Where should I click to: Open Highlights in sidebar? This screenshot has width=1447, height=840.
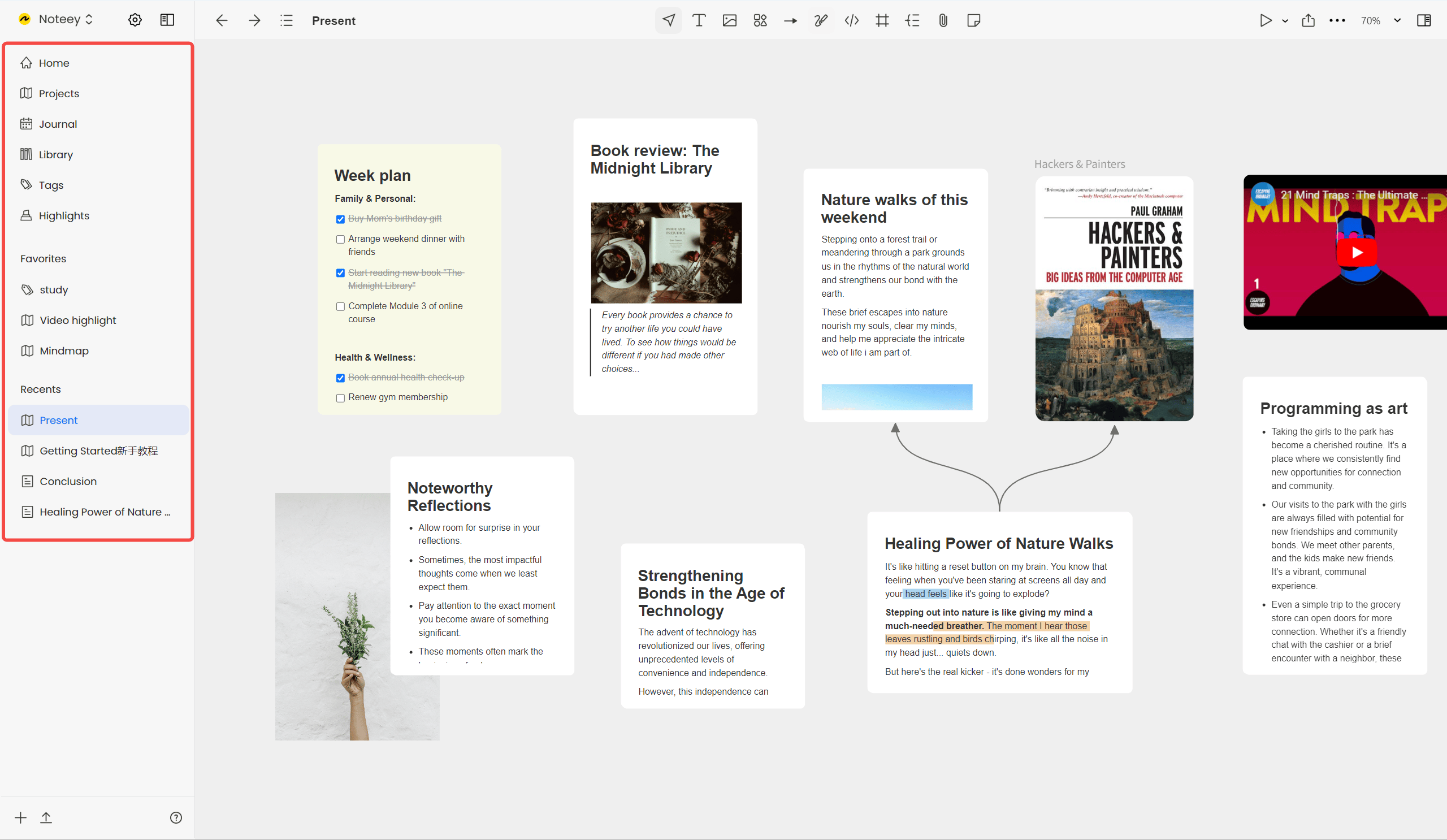coord(98,216)
